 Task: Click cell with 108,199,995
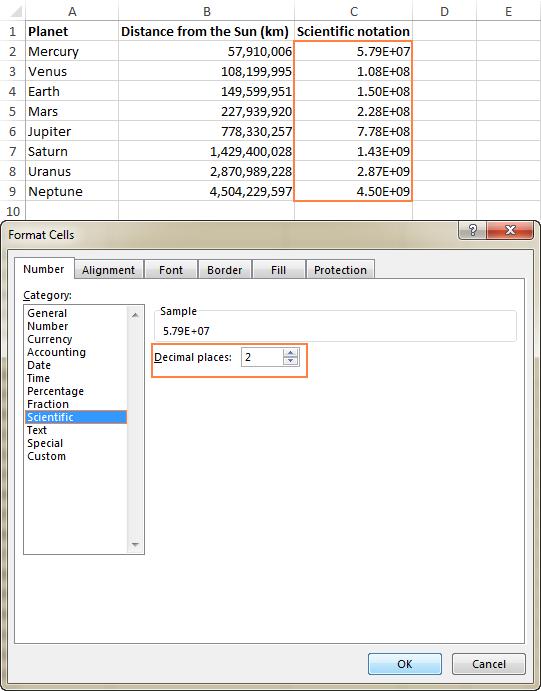[206, 71]
